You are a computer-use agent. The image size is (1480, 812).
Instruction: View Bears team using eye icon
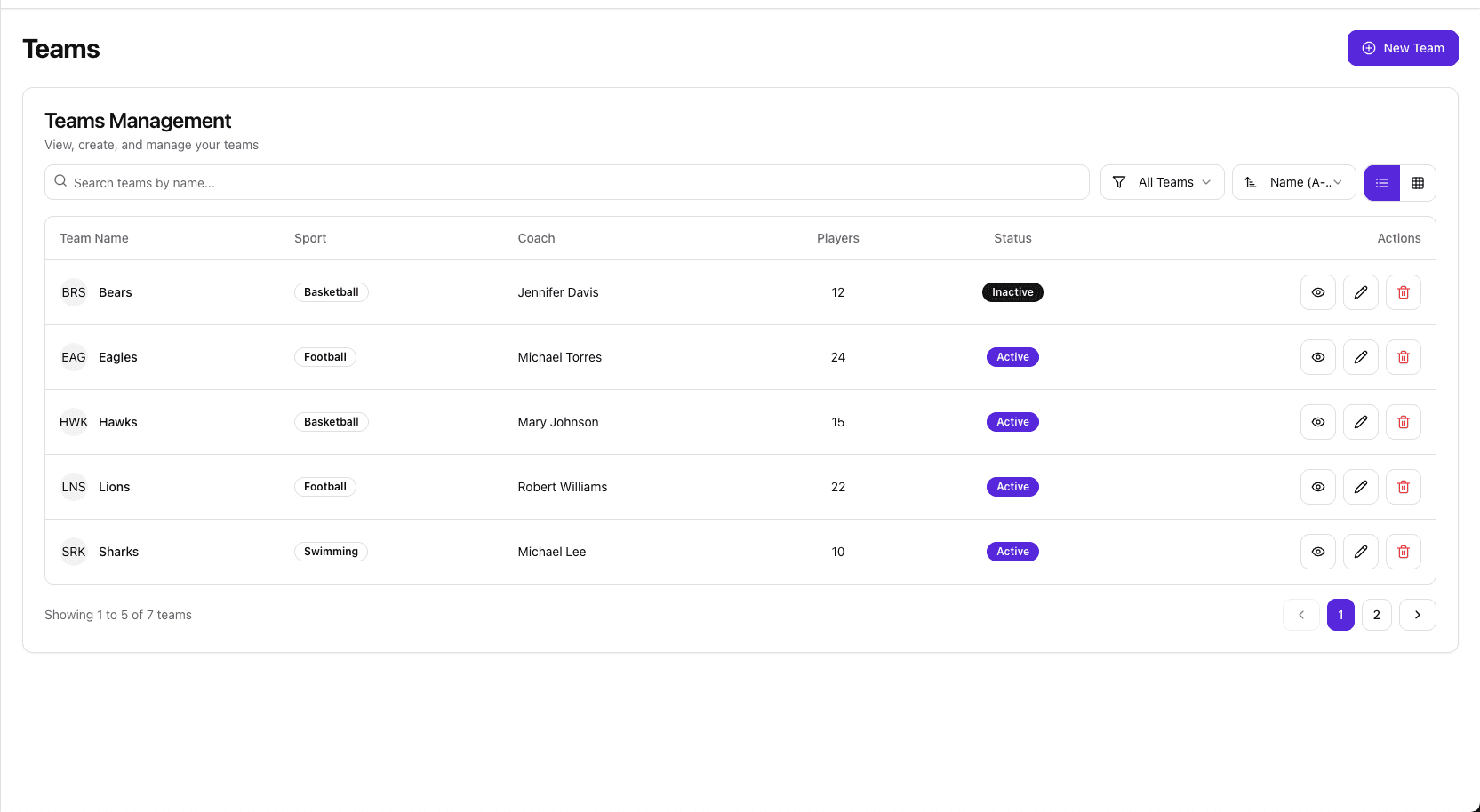tap(1317, 292)
